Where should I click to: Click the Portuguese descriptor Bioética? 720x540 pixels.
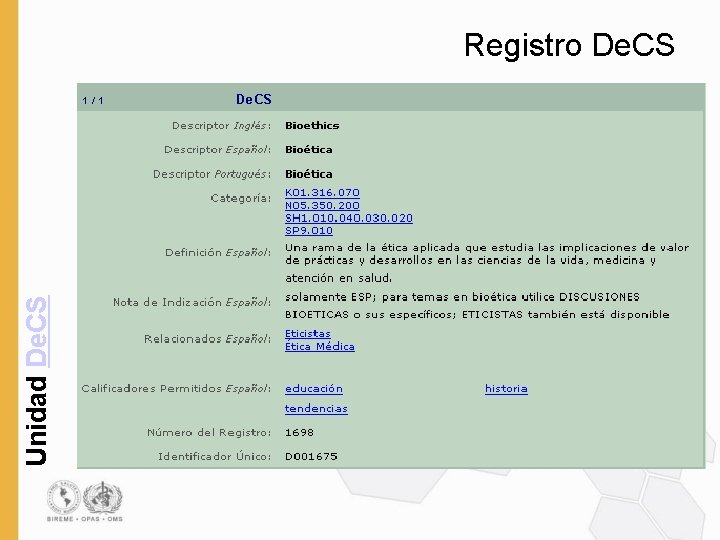pos(309,174)
